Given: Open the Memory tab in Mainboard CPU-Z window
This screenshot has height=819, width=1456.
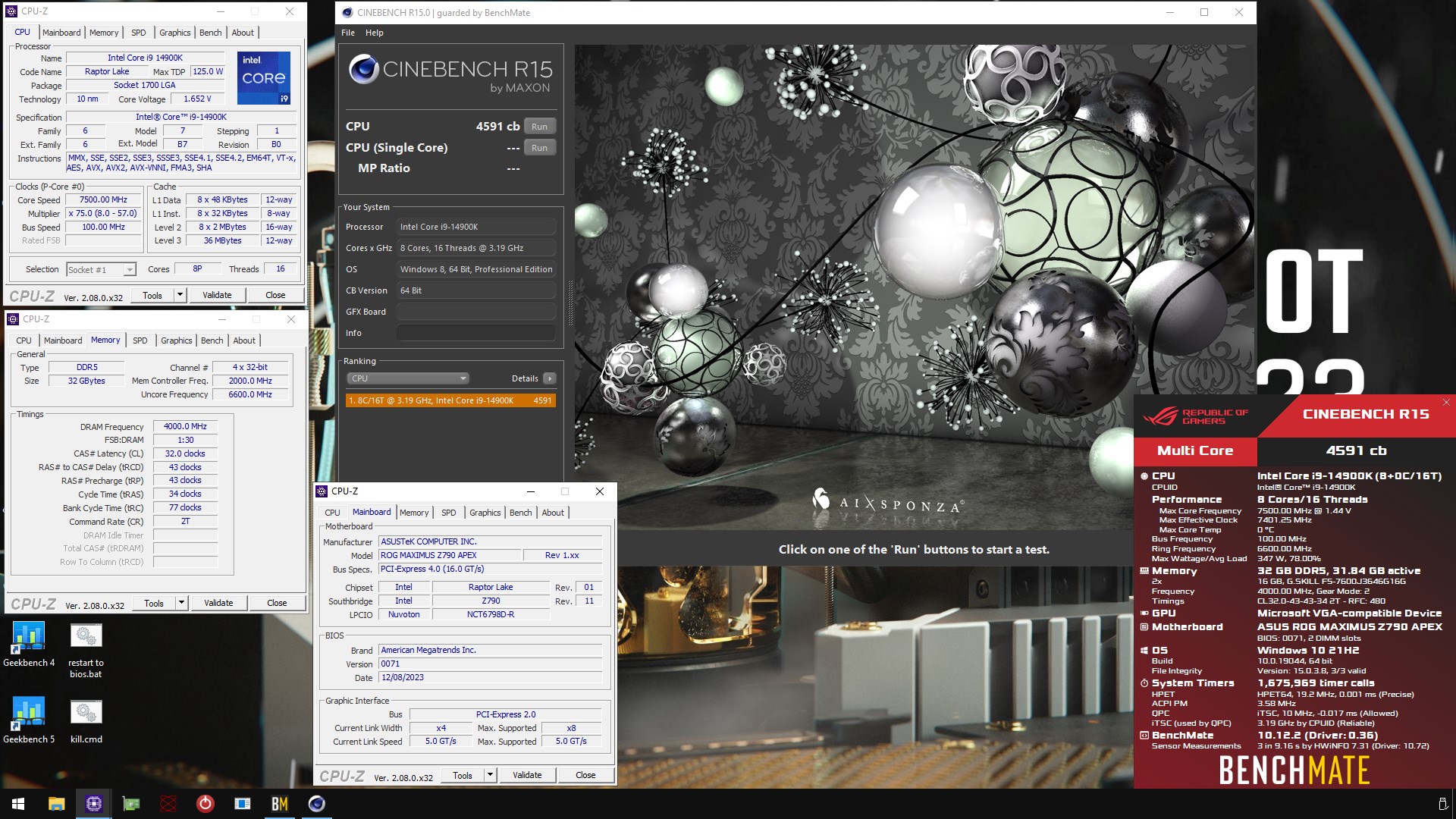Looking at the screenshot, I should [414, 513].
